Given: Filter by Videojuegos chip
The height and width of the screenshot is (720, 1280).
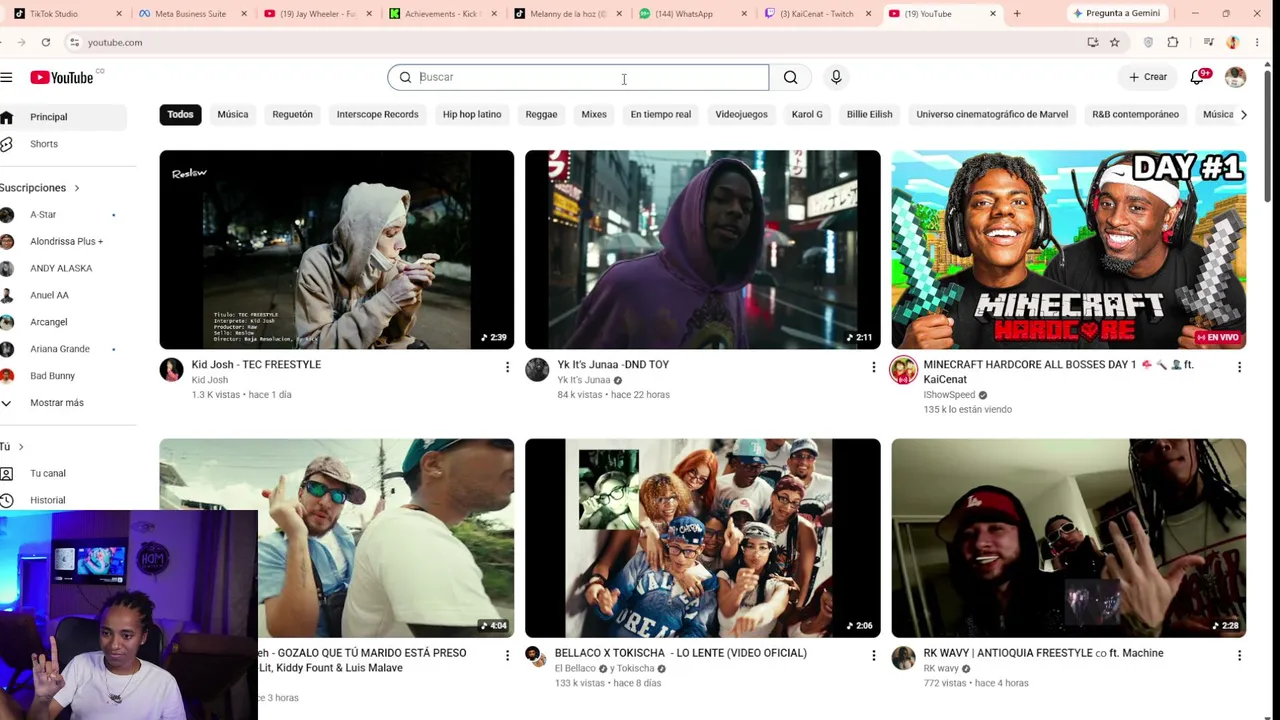Looking at the screenshot, I should (x=741, y=114).
